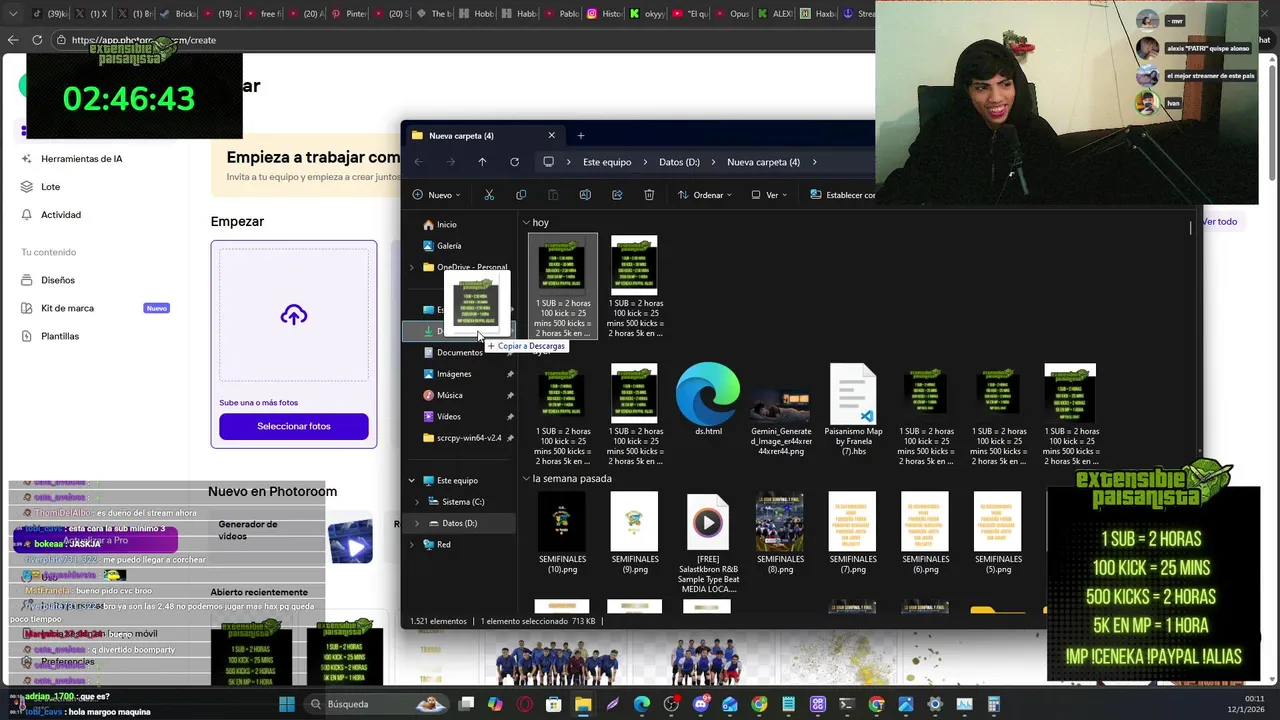Open File Explorer from the taskbar
Viewport: 1280px width, 720px height.
click(583, 704)
